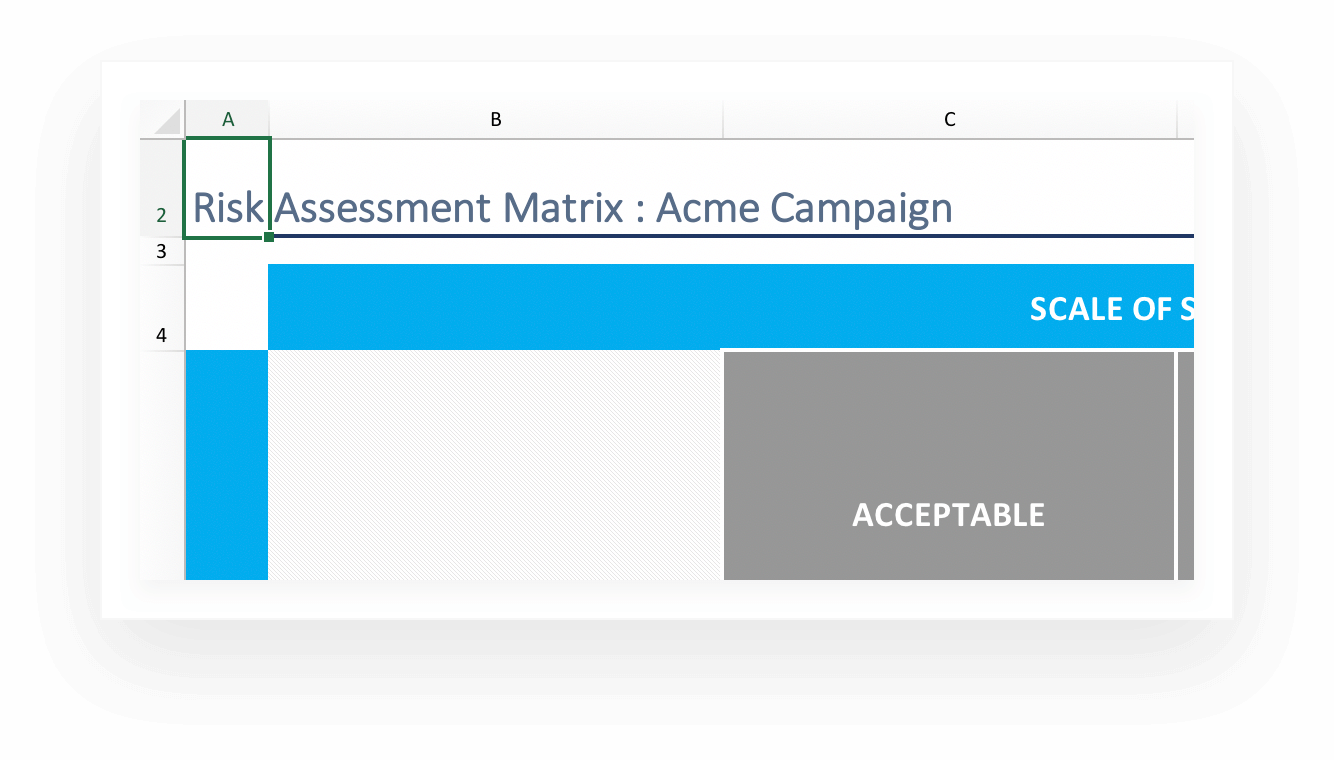Click the Select All triangle corner
This screenshot has width=1334, height=760.
pyautogui.click(x=162, y=117)
